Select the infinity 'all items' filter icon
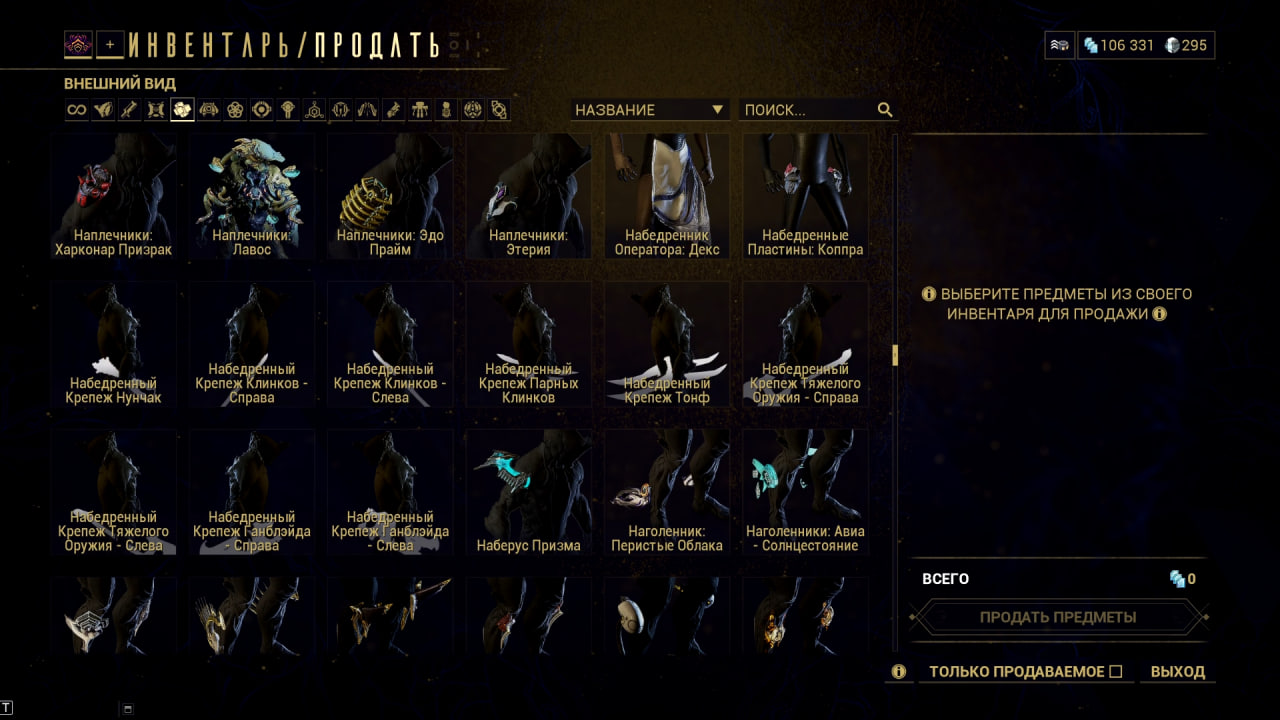This screenshot has height=720, width=1280. click(77, 110)
